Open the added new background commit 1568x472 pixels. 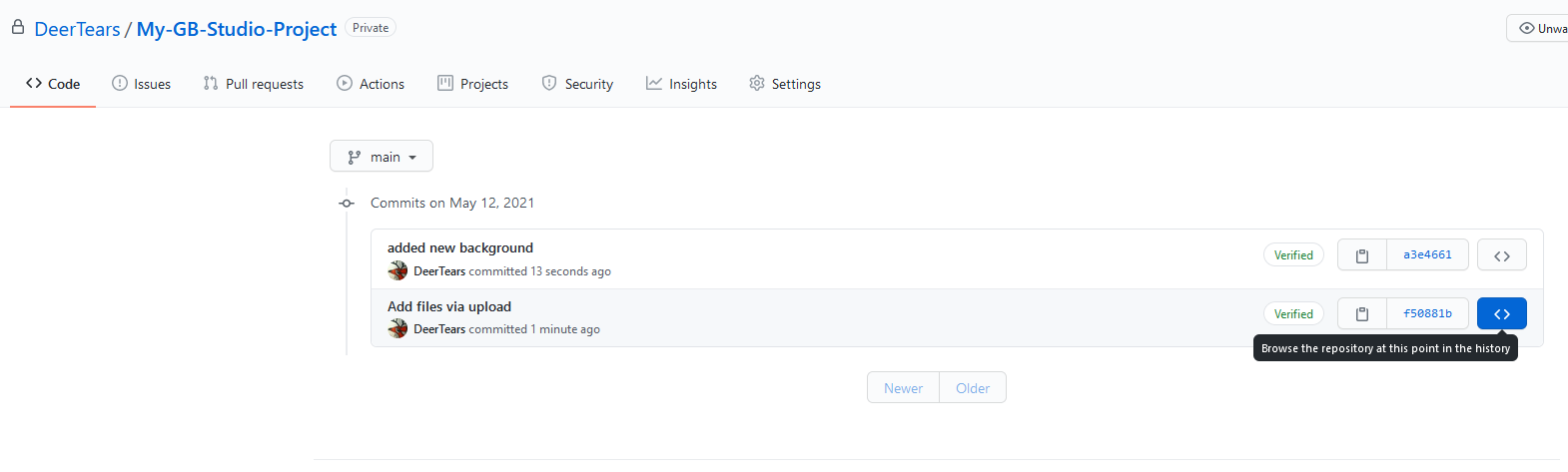coord(460,247)
